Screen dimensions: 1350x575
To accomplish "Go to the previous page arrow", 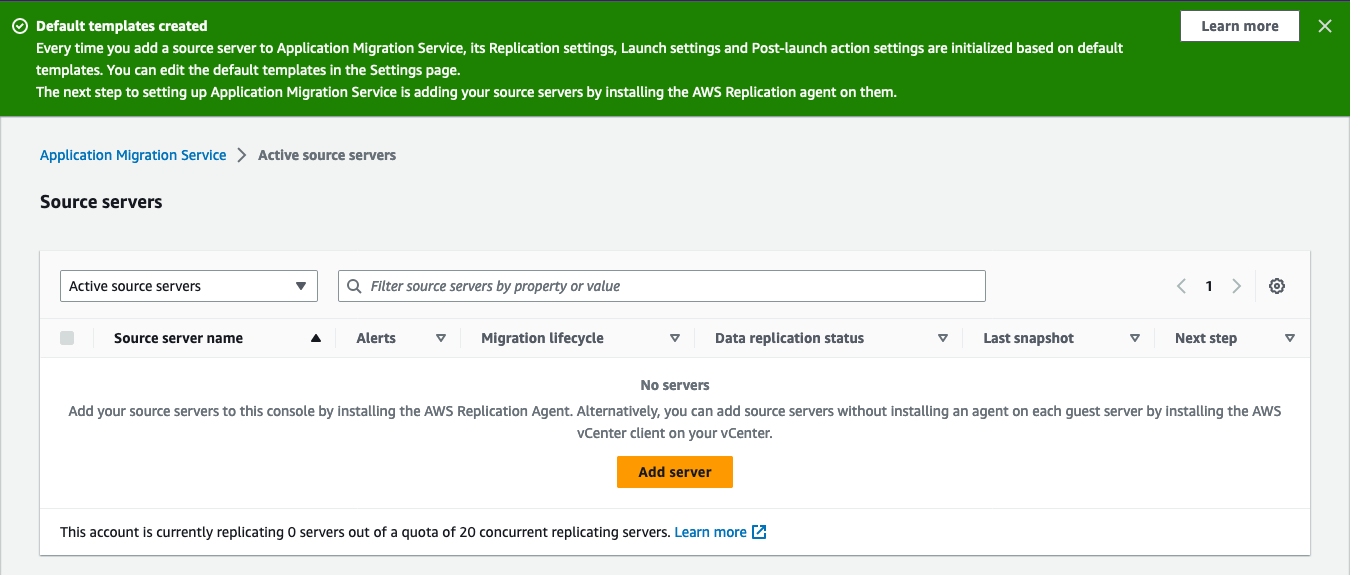I will click(x=1182, y=286).
